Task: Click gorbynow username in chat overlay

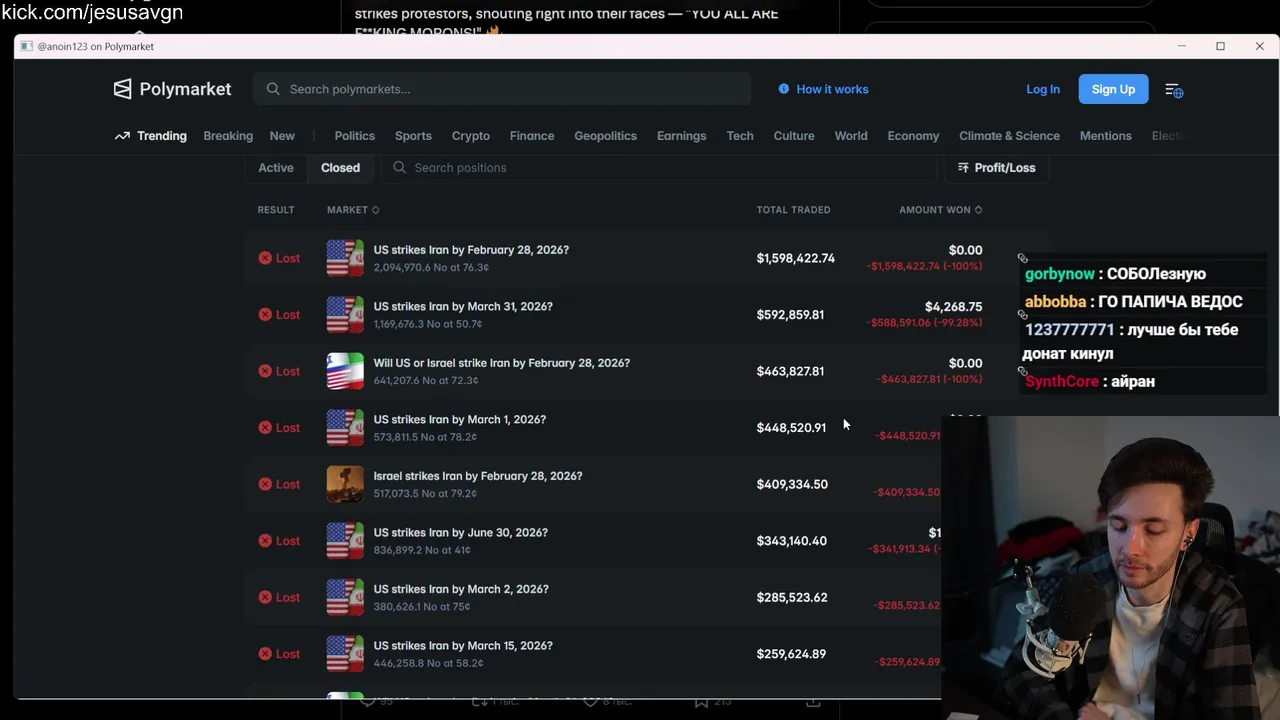Action: (x=1060, y=274)
